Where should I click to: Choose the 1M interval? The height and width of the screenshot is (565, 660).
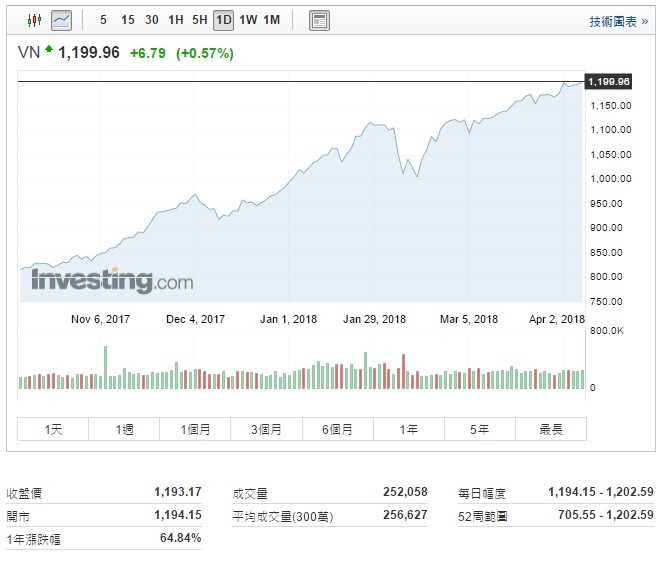coord(272,20)
